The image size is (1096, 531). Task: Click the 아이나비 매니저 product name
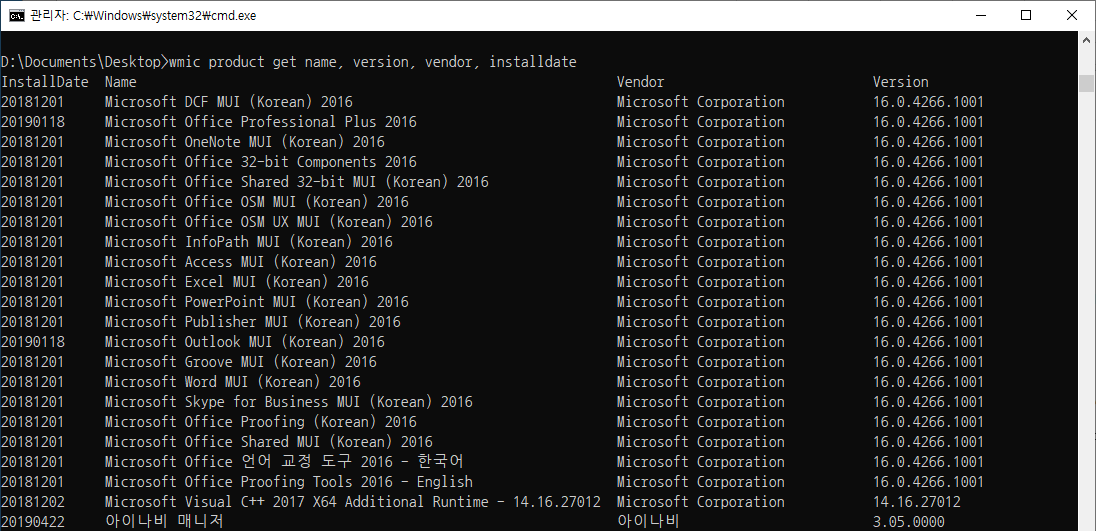click(164, 522)
